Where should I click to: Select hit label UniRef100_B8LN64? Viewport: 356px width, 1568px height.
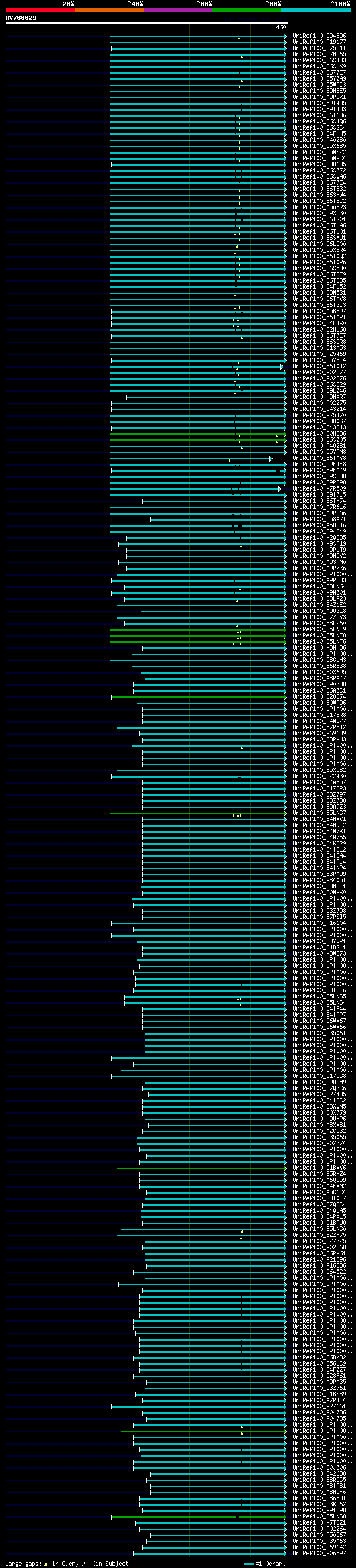[x=319, y=587]
